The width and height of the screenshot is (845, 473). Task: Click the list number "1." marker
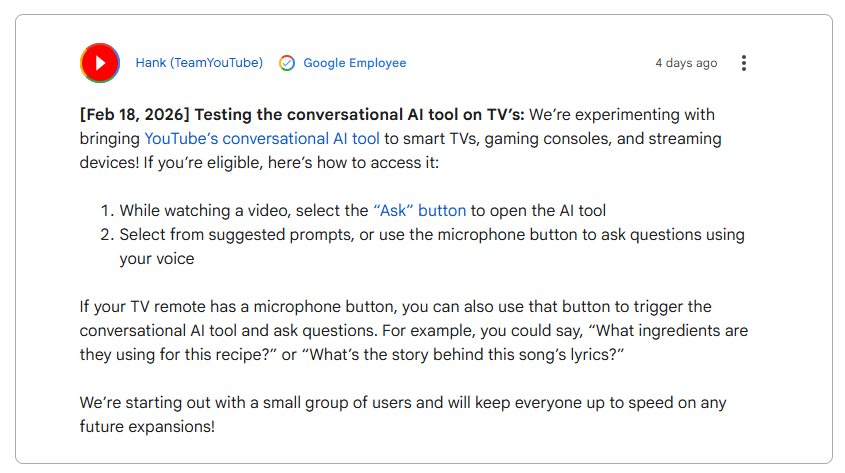point(106,211)
